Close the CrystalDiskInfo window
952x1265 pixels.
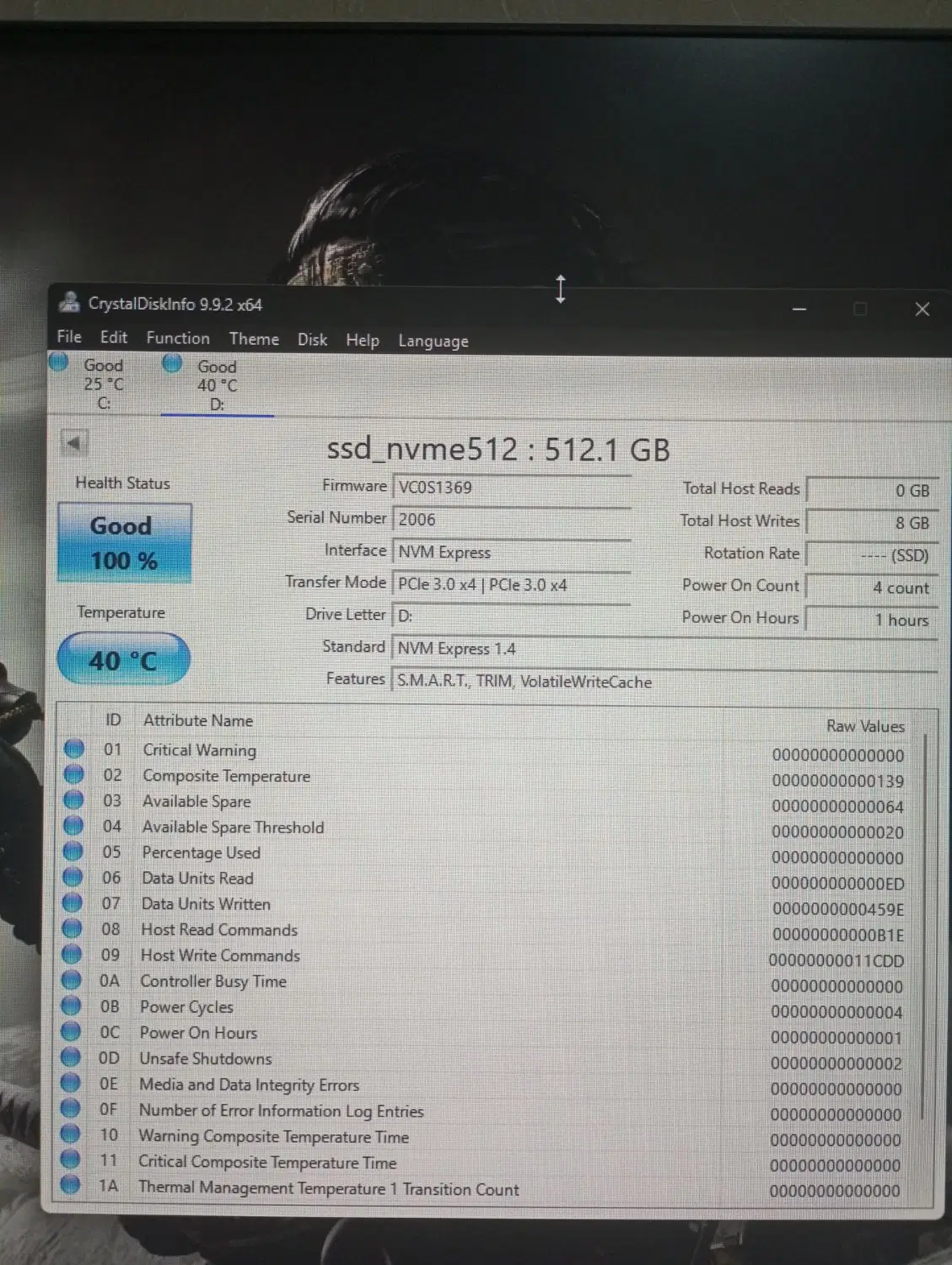[922, 310]
